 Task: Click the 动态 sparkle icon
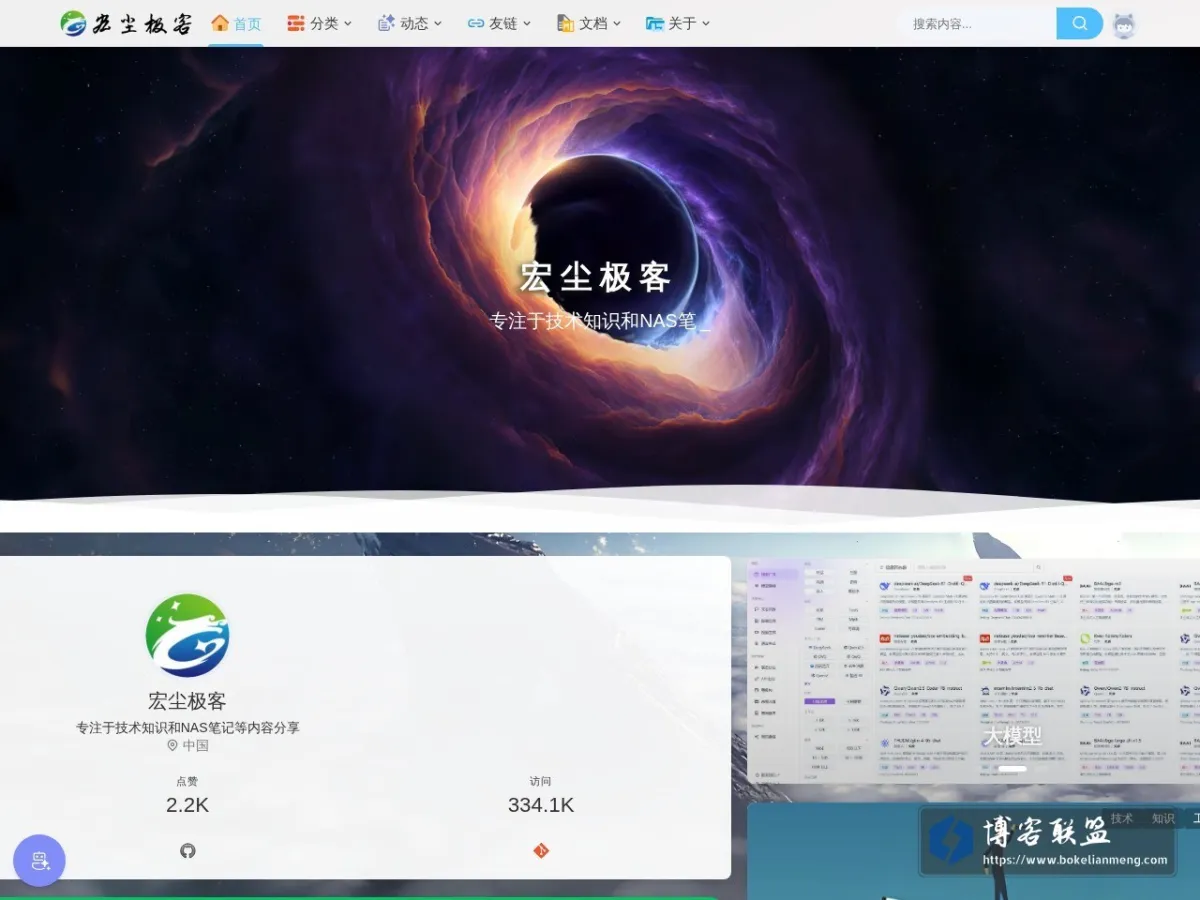tap(386, 23)
